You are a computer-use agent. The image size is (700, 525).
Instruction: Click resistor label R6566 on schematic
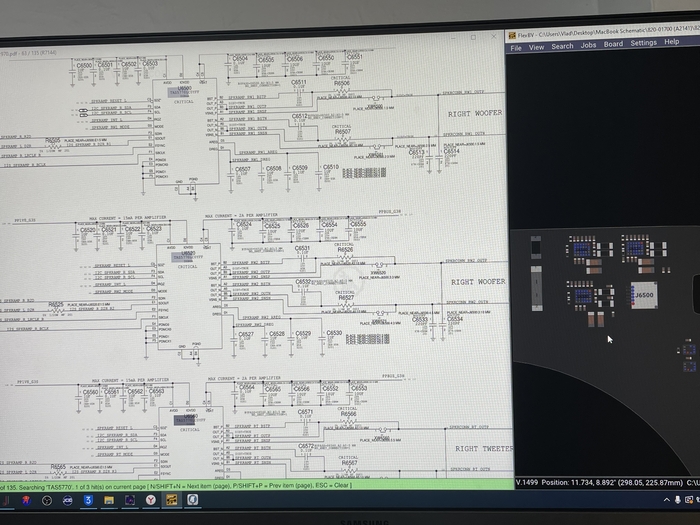[x=348, y=414]
